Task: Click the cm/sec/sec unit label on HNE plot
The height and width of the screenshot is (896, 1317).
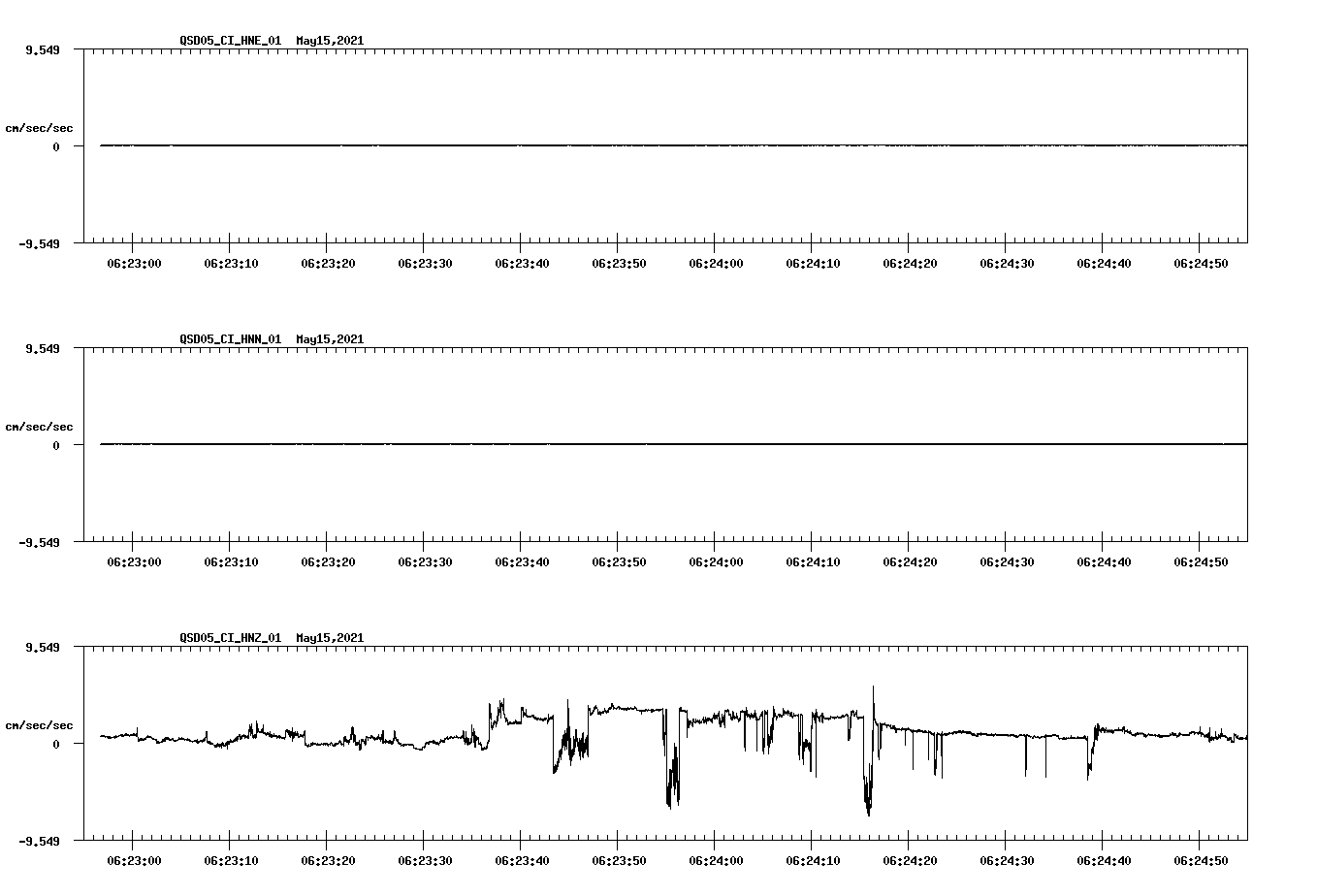Action: click(x=39, y=128)
